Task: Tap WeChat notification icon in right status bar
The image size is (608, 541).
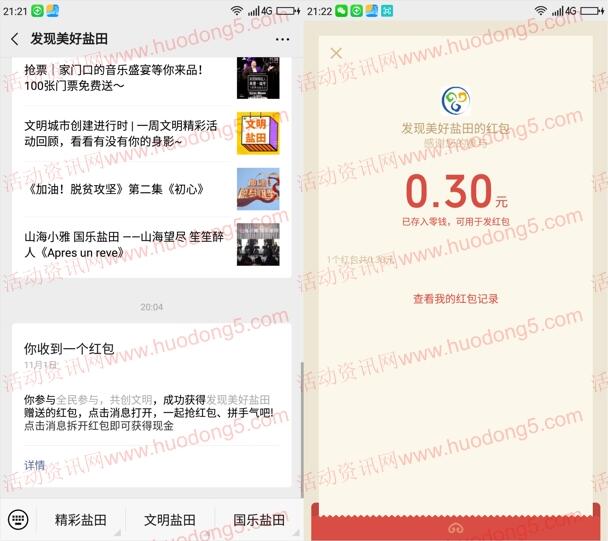Action: [x=341, y=11]
